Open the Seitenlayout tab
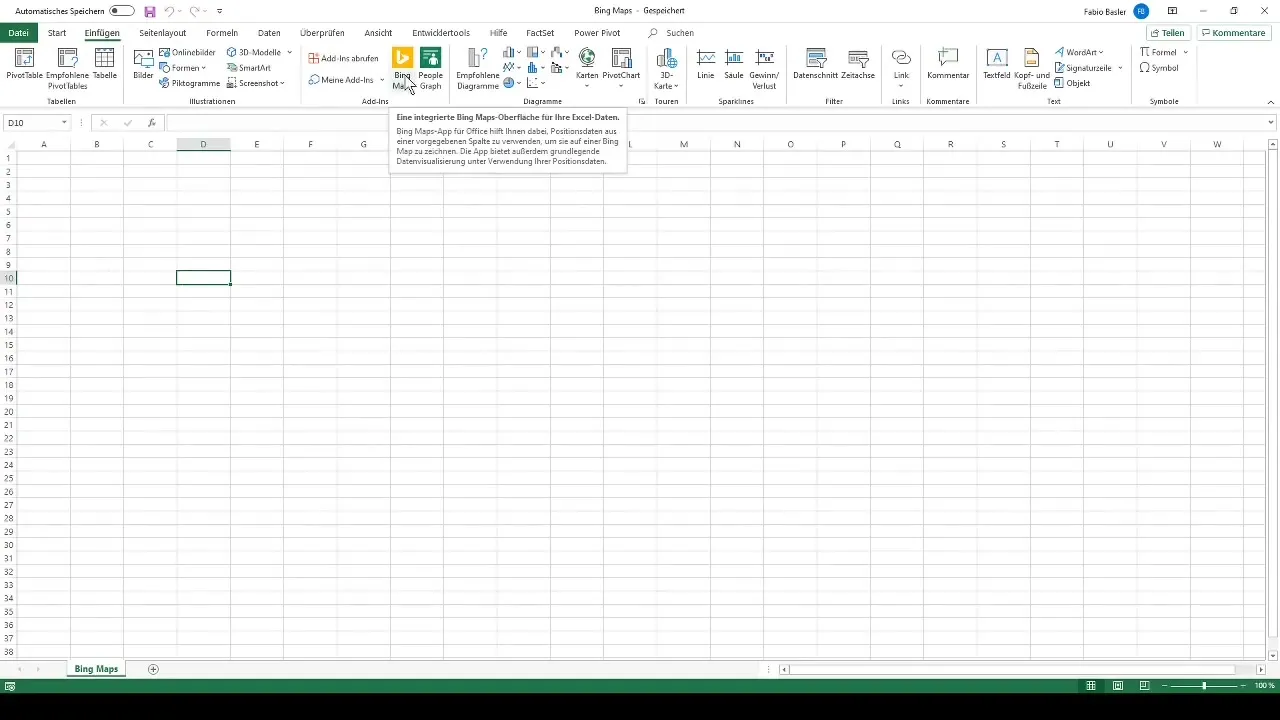 point(162,33)
